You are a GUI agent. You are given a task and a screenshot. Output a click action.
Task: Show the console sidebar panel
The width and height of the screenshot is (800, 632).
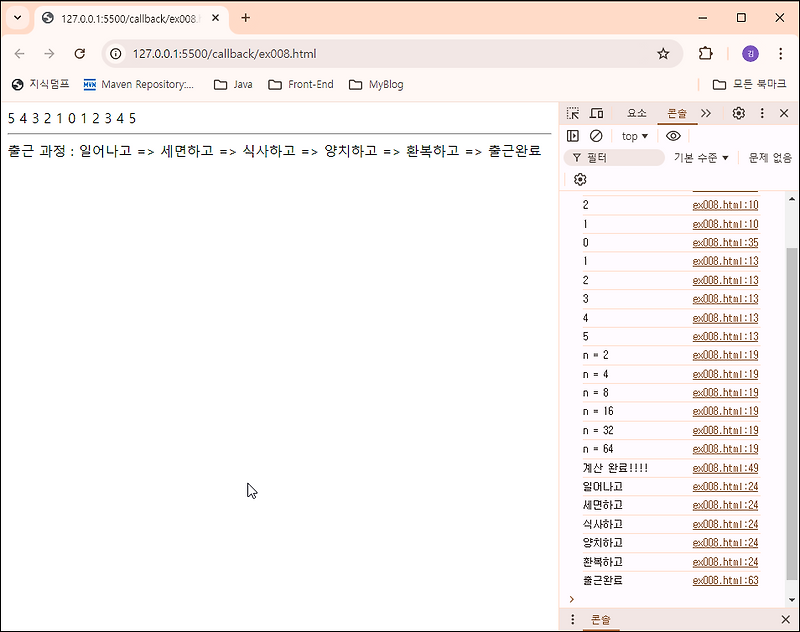pyautogui.click(x=573, y=135)
